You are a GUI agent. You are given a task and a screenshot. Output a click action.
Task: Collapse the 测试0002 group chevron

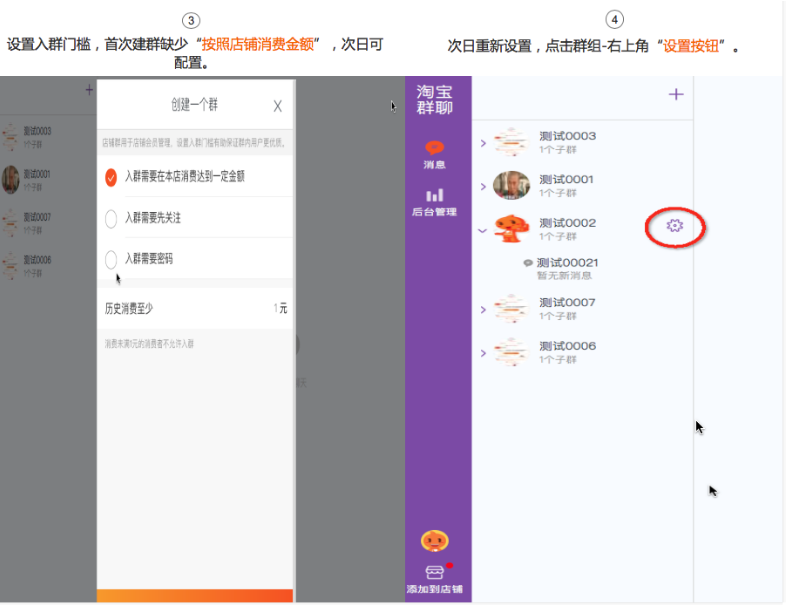tap(483, 231)
